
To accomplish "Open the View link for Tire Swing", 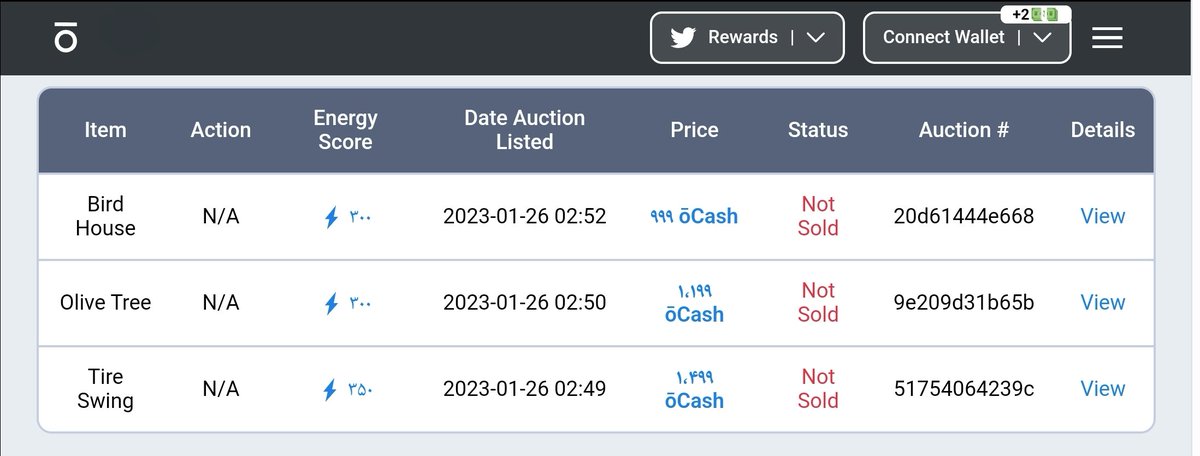I will click(x=1103, y=389).
